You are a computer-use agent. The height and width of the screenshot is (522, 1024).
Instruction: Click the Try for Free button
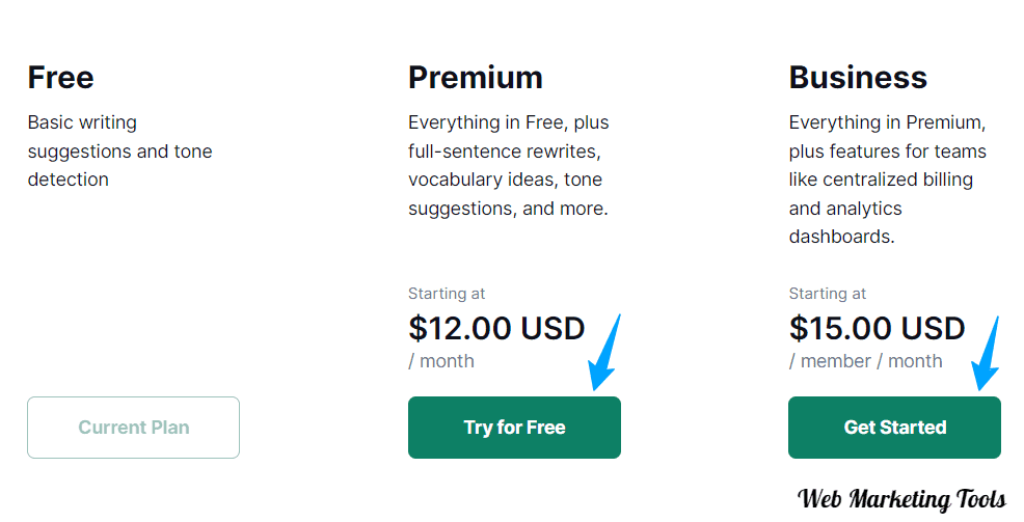point(514,427)
